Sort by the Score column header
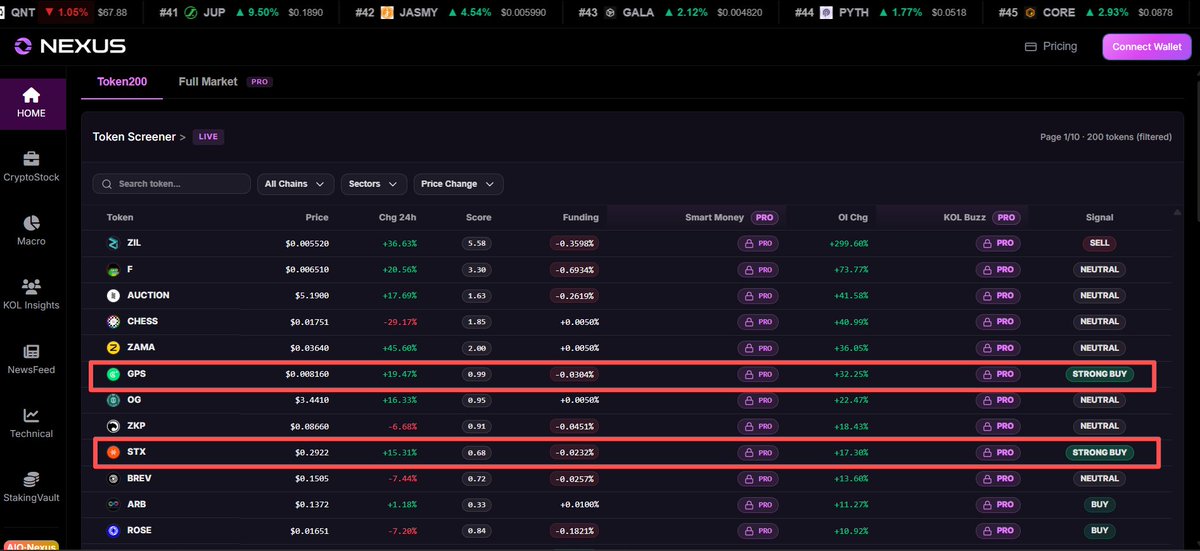The image size is (1200, 551). (478, 217)
